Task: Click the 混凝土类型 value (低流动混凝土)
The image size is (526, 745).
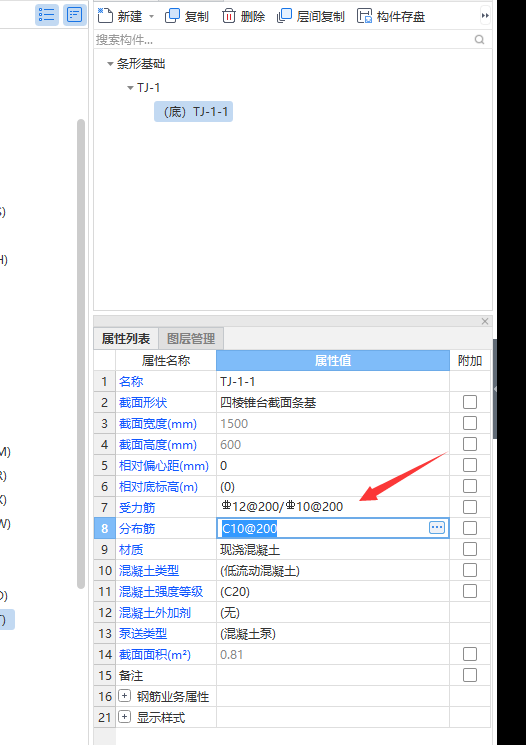Action: [260, 571]
